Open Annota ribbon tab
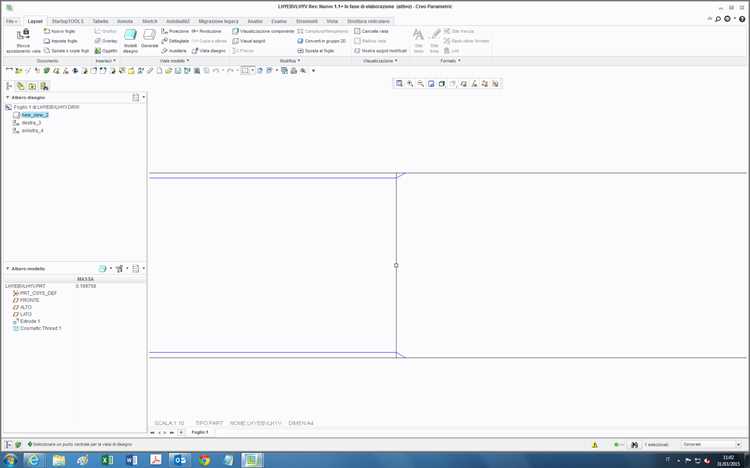Image resolution: width=750 pixels, height=468 pixels. 125,21
